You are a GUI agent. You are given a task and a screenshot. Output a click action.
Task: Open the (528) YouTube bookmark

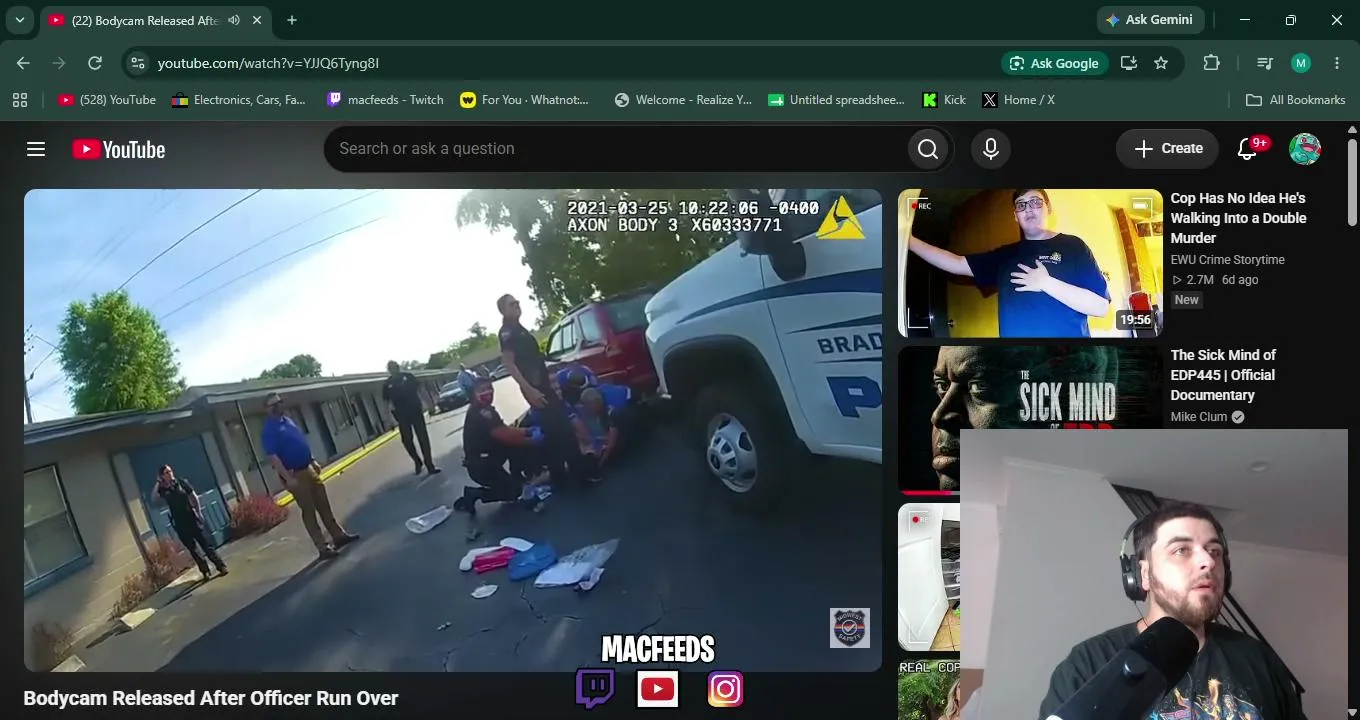[x=107, y=100]
